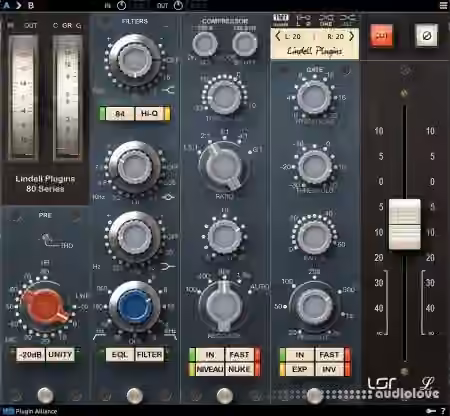Select the ONE channel link icon
The height and width of the screenshot is (416, 450).
(x=326, y=20)
